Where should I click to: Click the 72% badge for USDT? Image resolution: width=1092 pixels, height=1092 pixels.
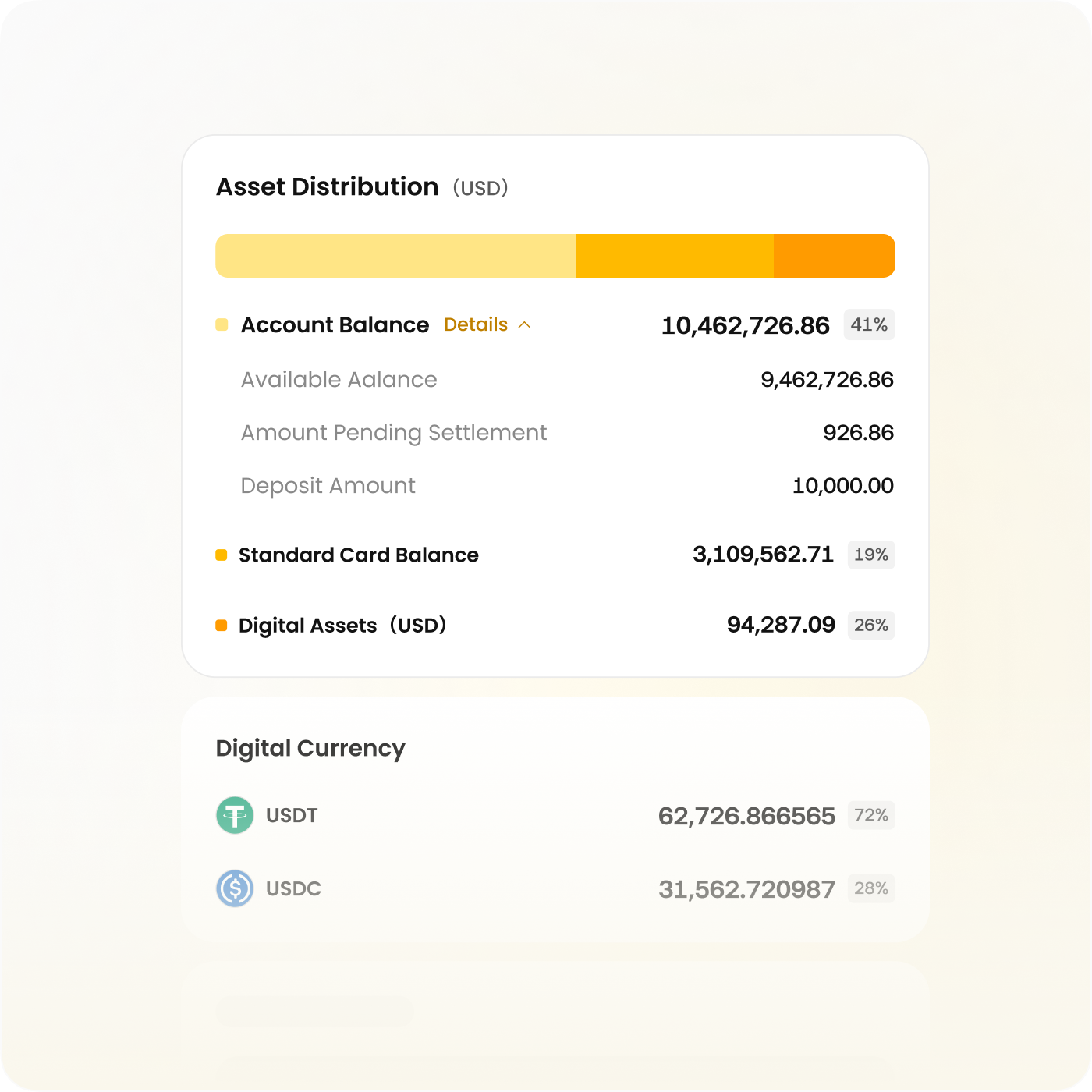pyautogui.click(x=871, y=815)
